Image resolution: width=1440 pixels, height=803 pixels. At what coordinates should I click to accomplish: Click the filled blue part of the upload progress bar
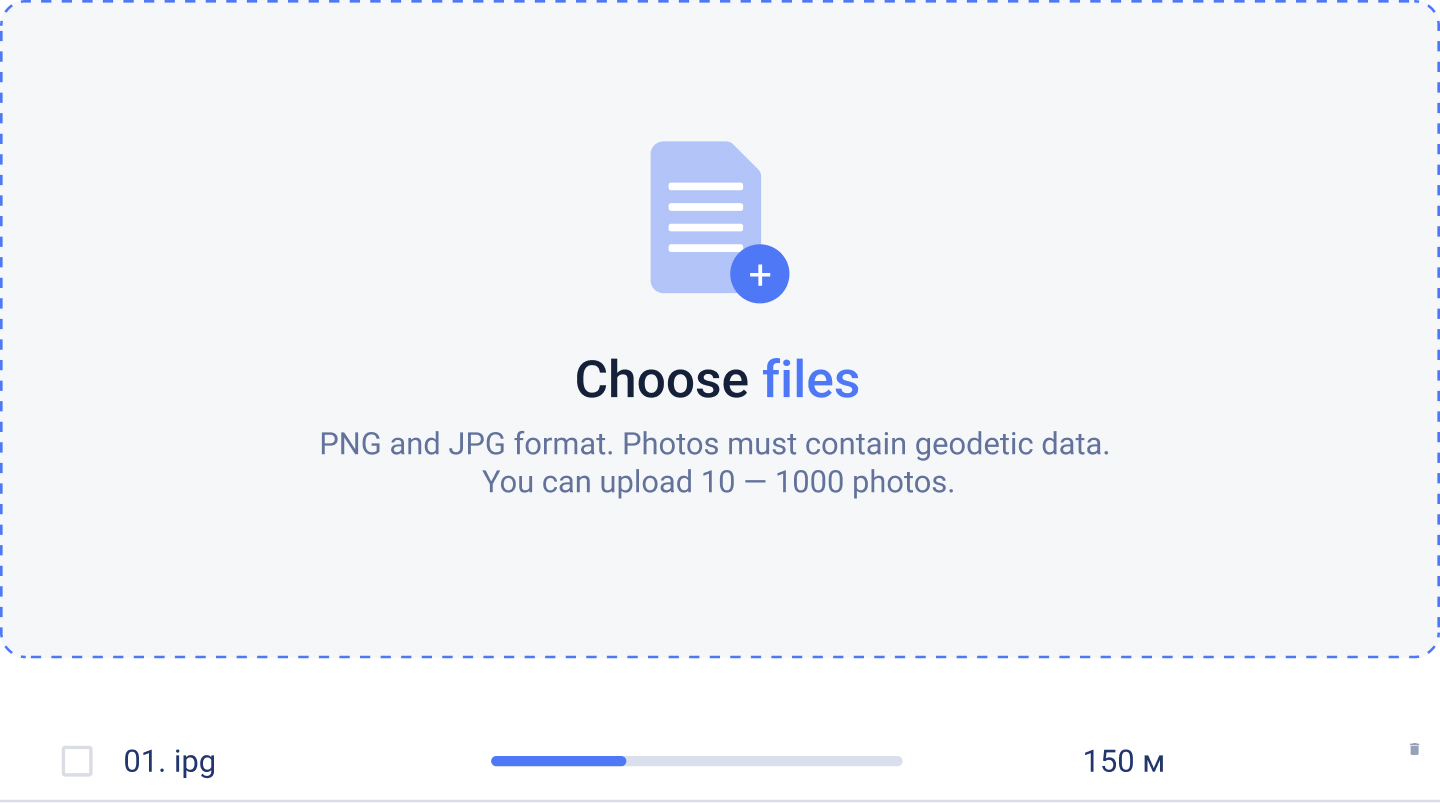click(558, 761)
